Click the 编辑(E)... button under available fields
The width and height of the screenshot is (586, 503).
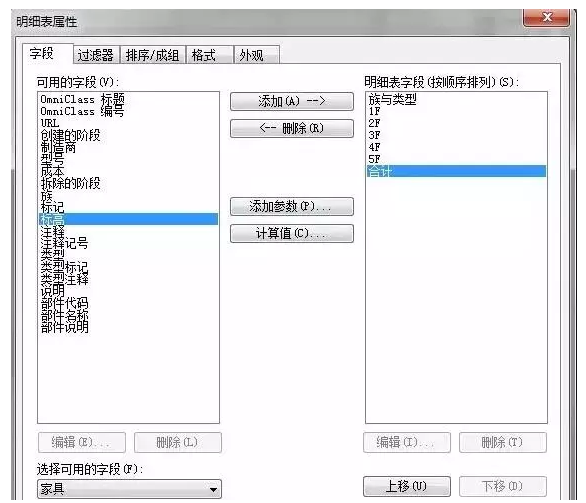(x=81, y=442)
